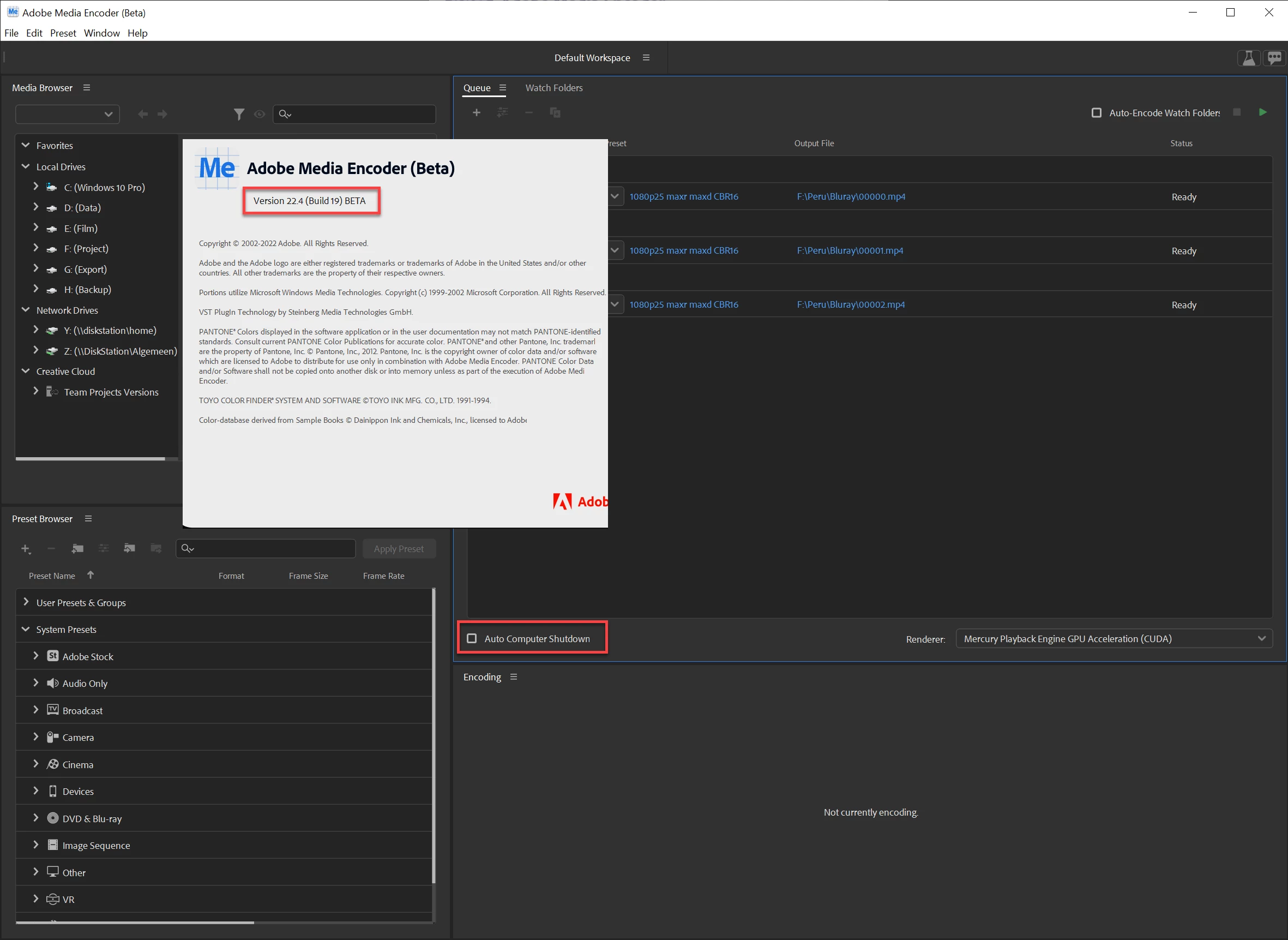Switch to the Watch Folders tab
Viewport: 1288px width, 940px height.
554,88
